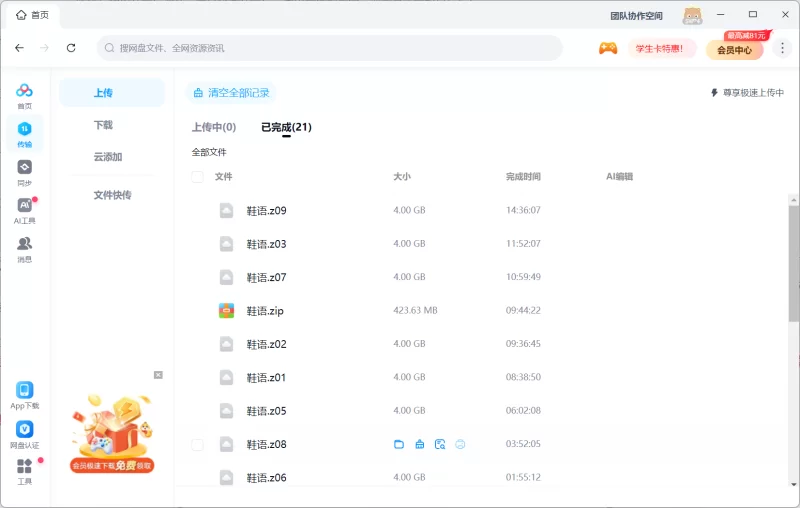Click the file icon of 鞋语.z03
The image size is (800, 508).
[x=227, y=244]
